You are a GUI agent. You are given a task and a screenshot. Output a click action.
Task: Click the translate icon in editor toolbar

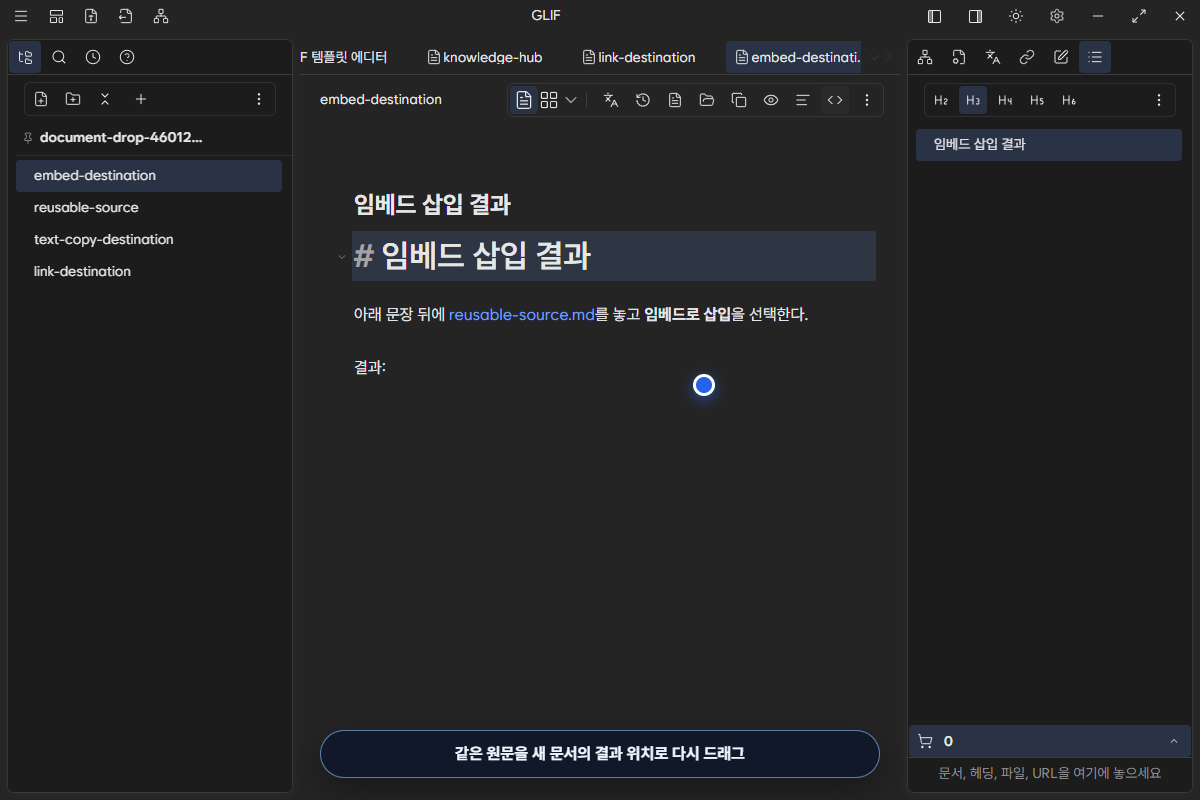click(x=611, y=100)
